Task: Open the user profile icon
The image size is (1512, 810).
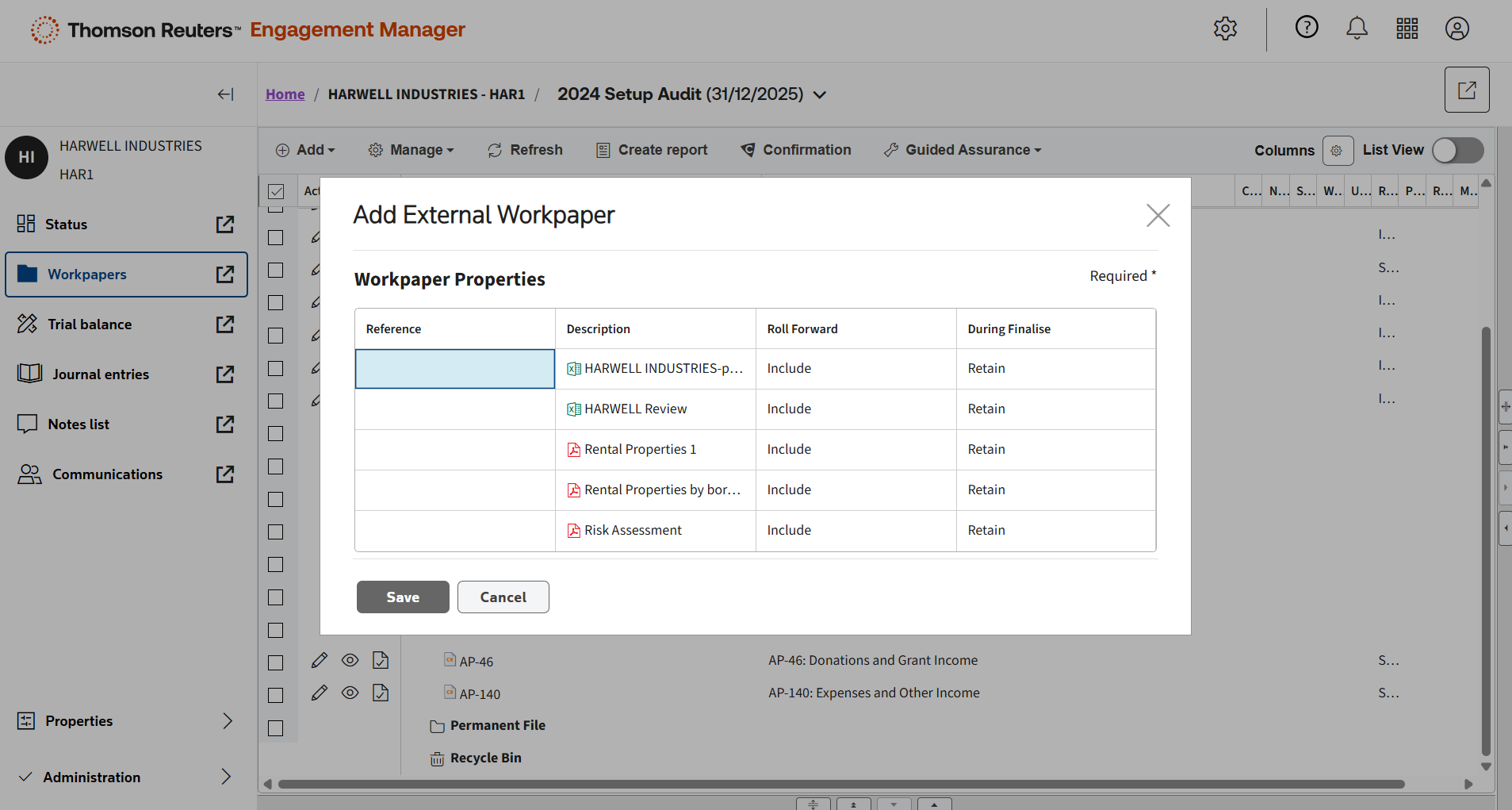Action: click(x=1456, y=29)
